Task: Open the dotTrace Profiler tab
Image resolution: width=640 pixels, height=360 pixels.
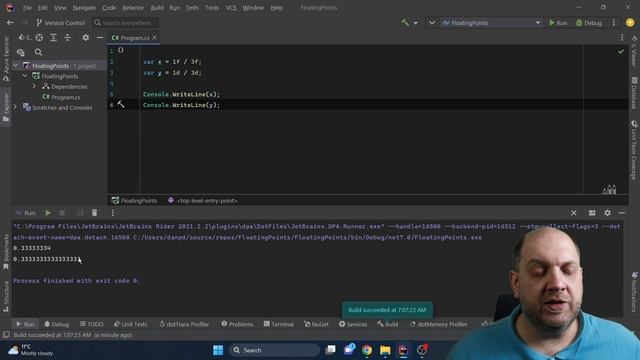Action: click(x=184, y=324)
